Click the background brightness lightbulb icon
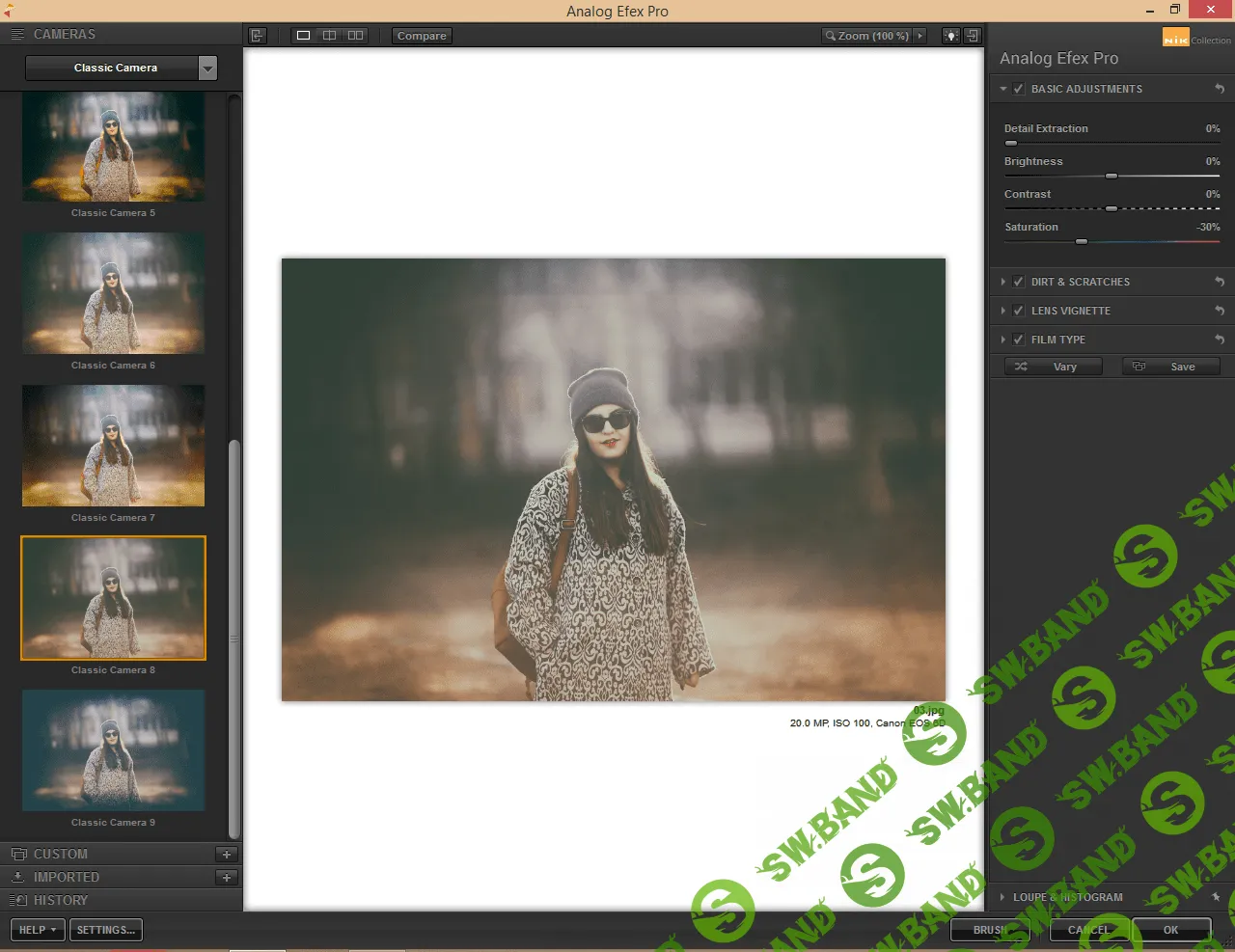 point(950,35)
